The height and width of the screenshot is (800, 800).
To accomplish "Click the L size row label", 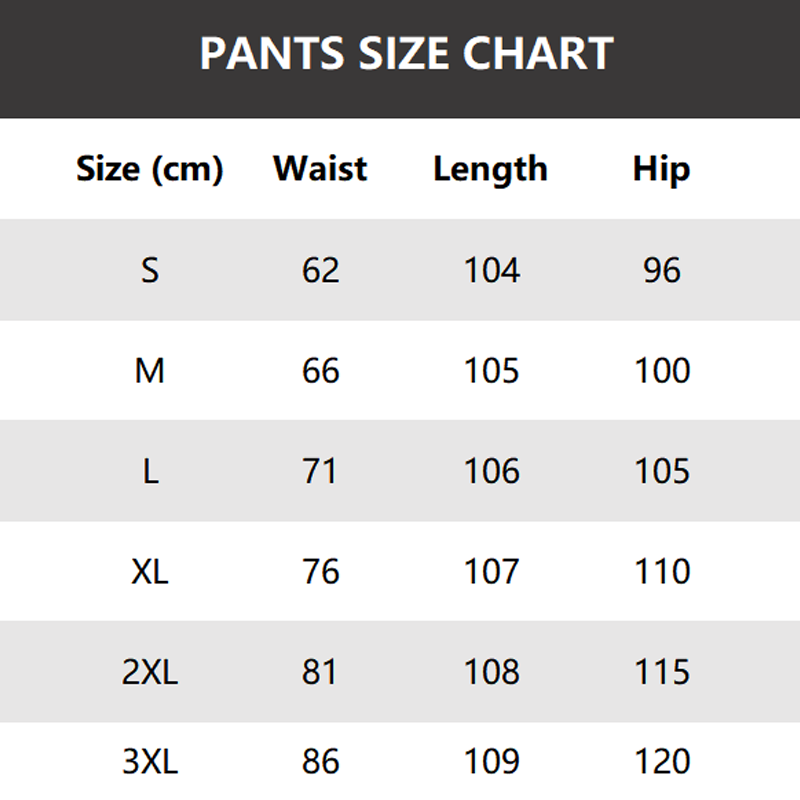I will 149,471.
